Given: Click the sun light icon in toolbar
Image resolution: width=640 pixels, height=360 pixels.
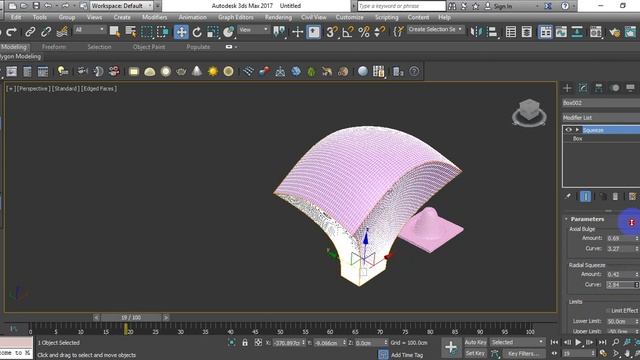Looking at the screenshot, I should (213, 71).
